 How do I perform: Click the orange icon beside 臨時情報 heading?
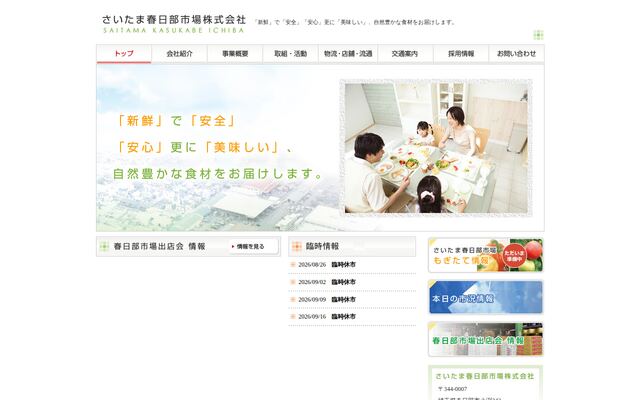pos(297,246)
